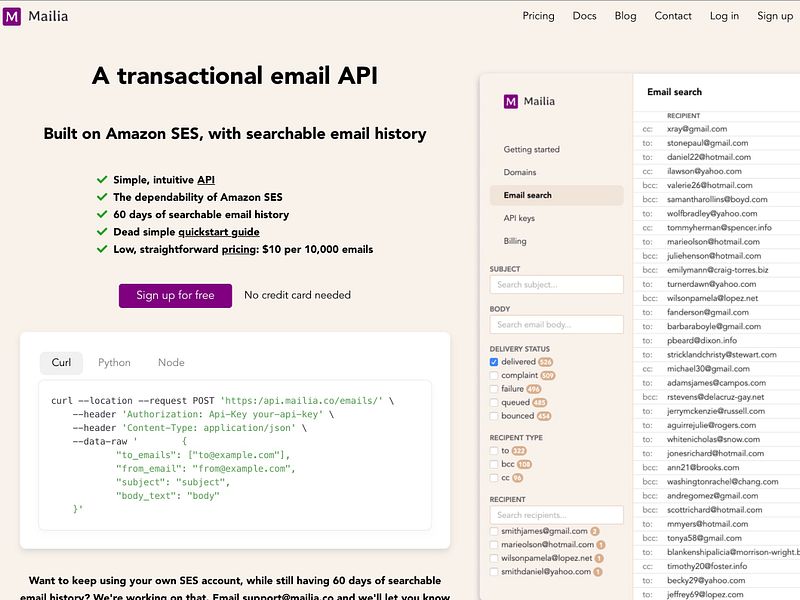Click the valerie26@hotmail.com recipient row
The height and width of the screenshot is (600, 800).
tap(716, 185)
